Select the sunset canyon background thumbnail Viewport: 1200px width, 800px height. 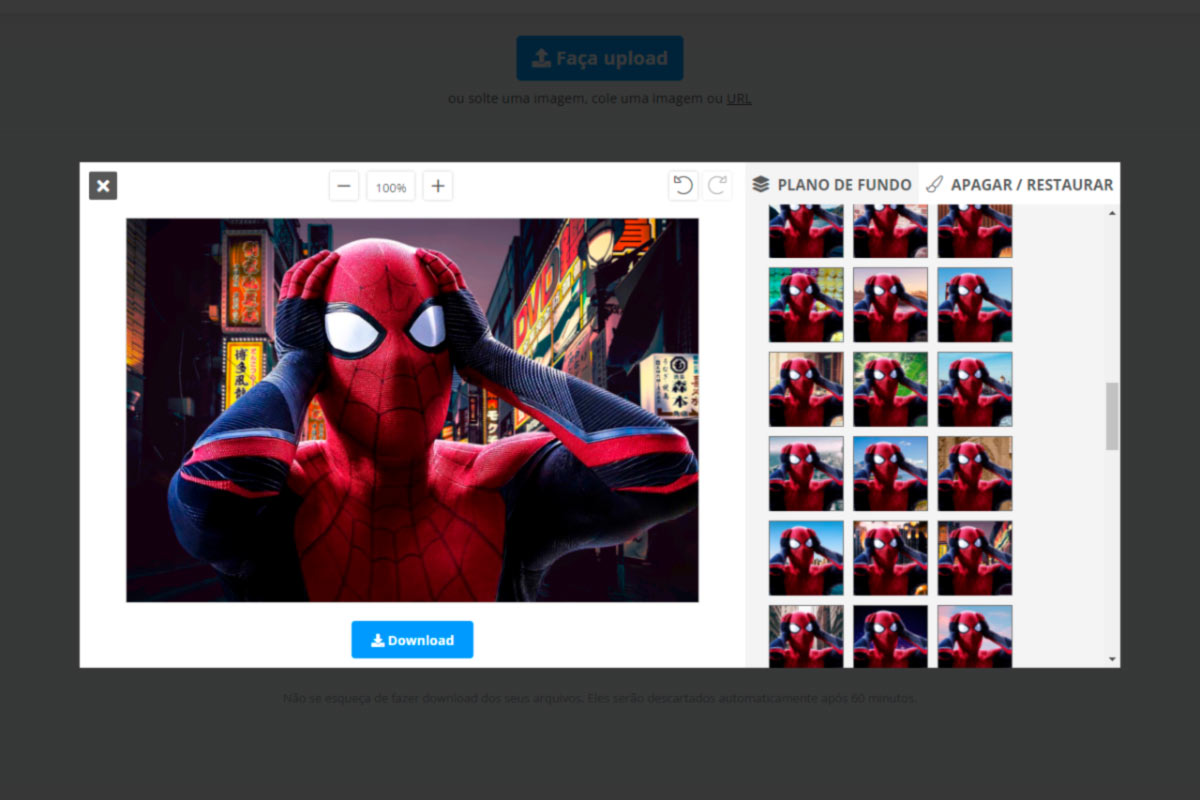[890, 305]
